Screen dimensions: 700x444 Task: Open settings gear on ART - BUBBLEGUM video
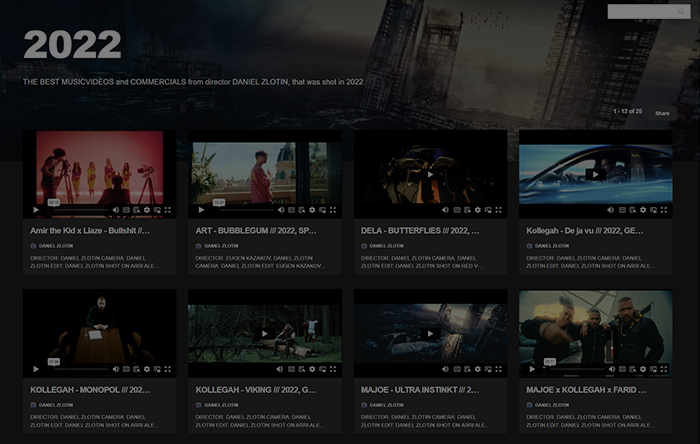coord(312,210)
